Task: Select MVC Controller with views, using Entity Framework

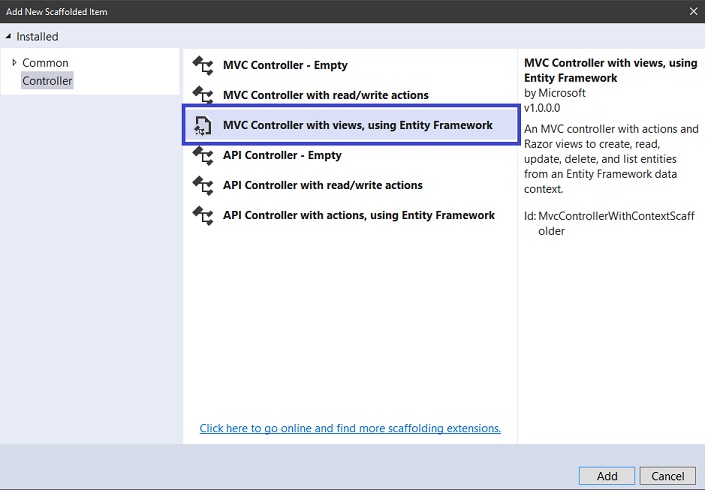Action: 351,125
